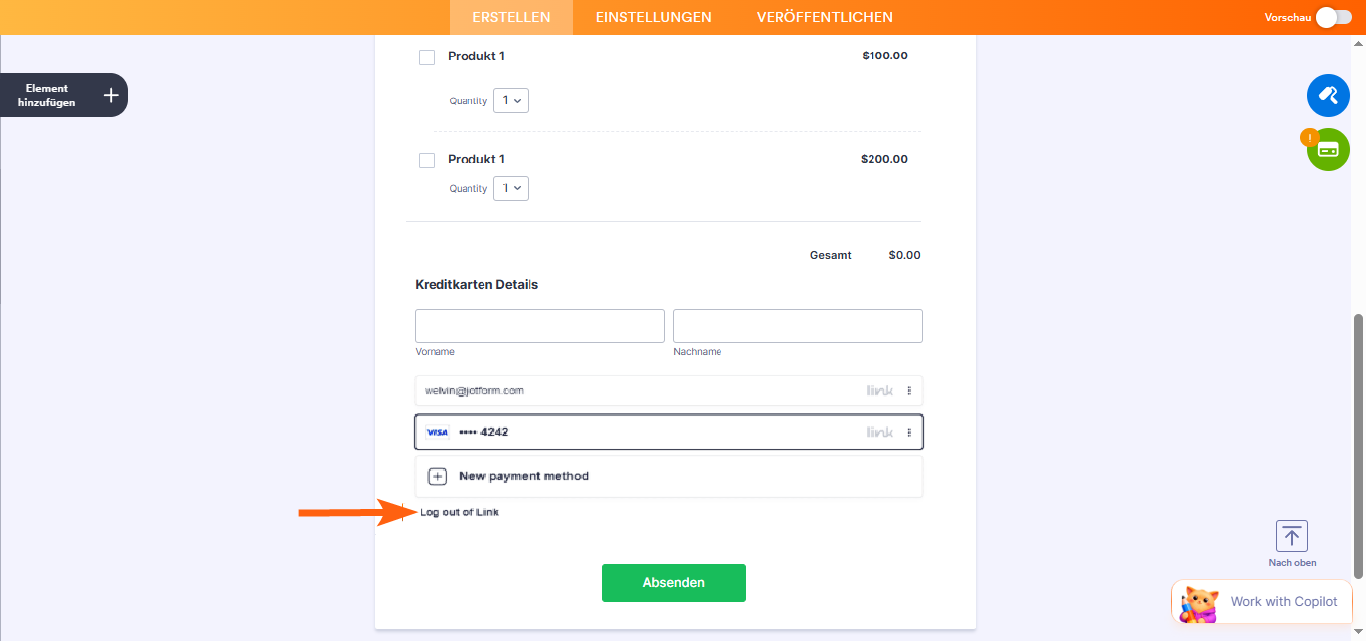Click the Log out of Link link
The height and width of the screenshot is (641, 1366).
pos(459,512)
